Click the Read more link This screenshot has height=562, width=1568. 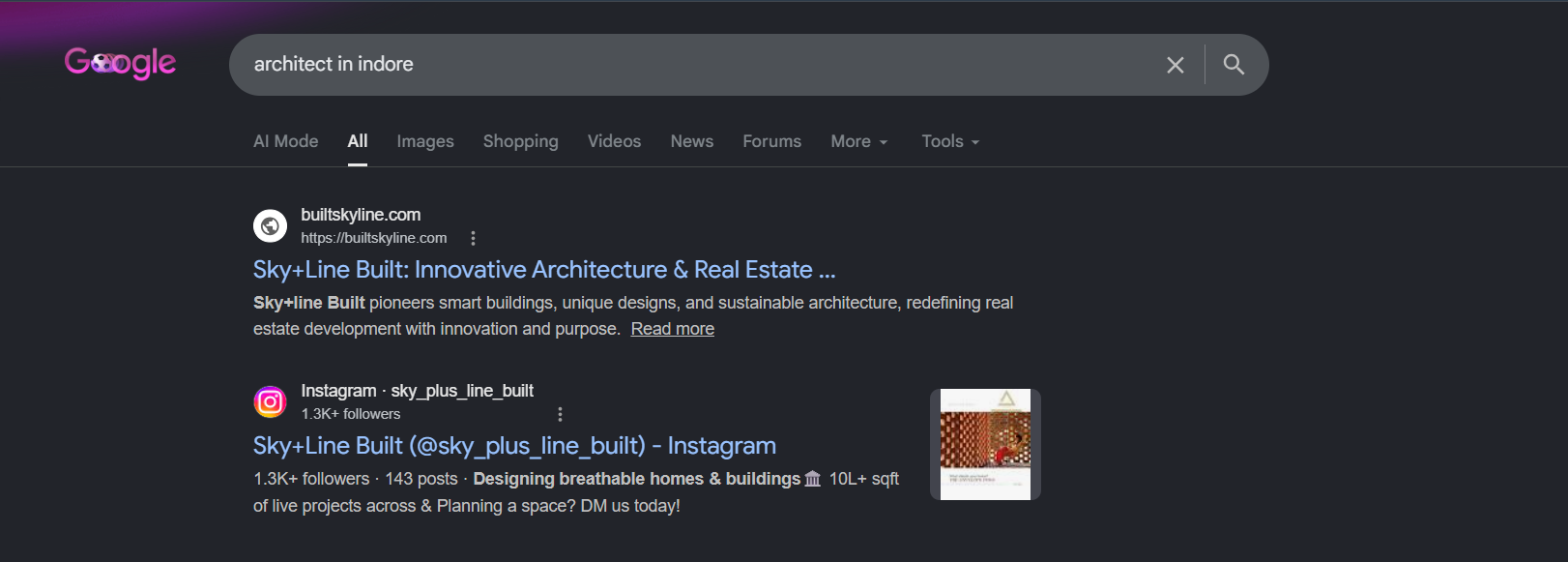tap(673, 329)
